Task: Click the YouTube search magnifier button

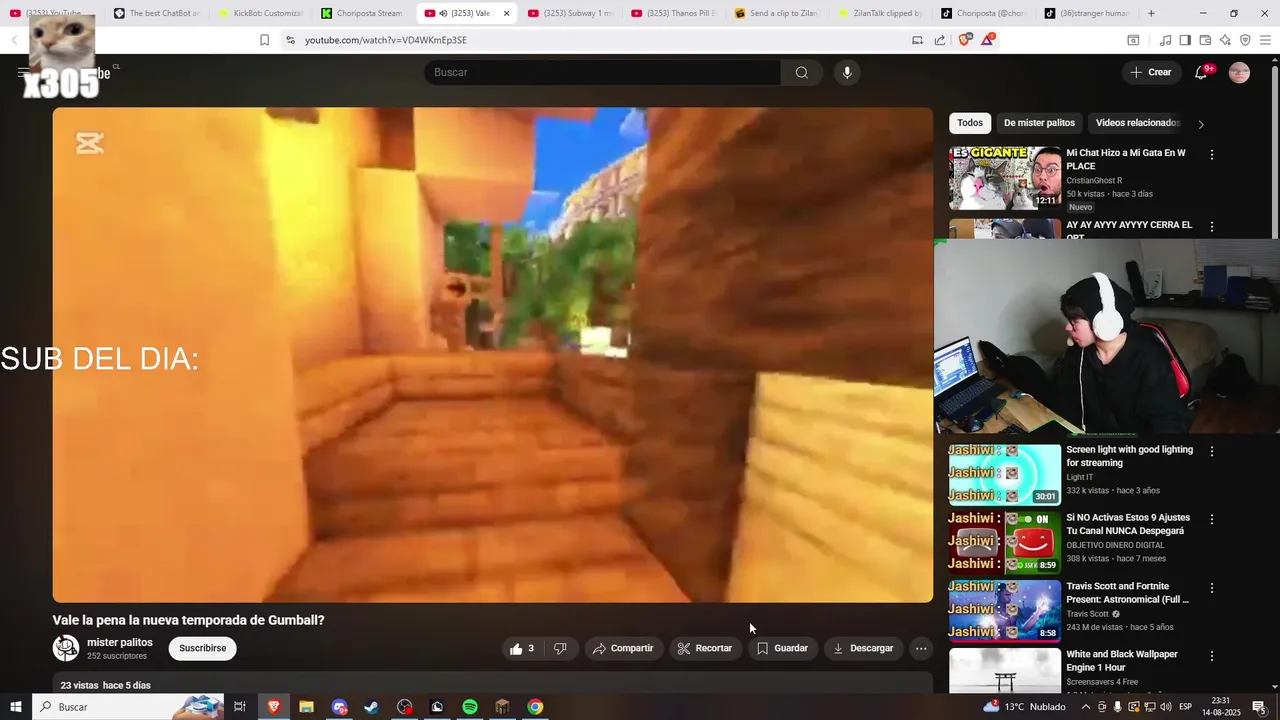Action: (x=801, y=72)
